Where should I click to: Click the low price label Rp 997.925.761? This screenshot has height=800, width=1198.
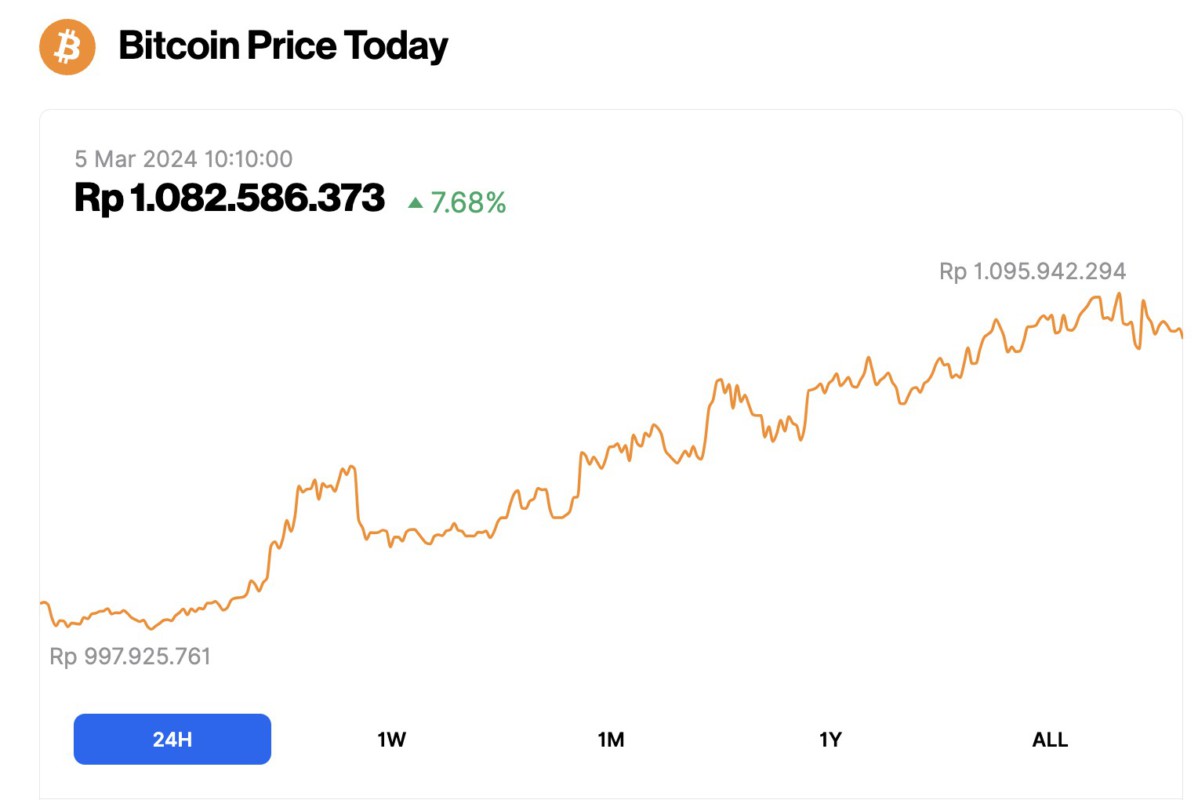click(x=131, y=657)
